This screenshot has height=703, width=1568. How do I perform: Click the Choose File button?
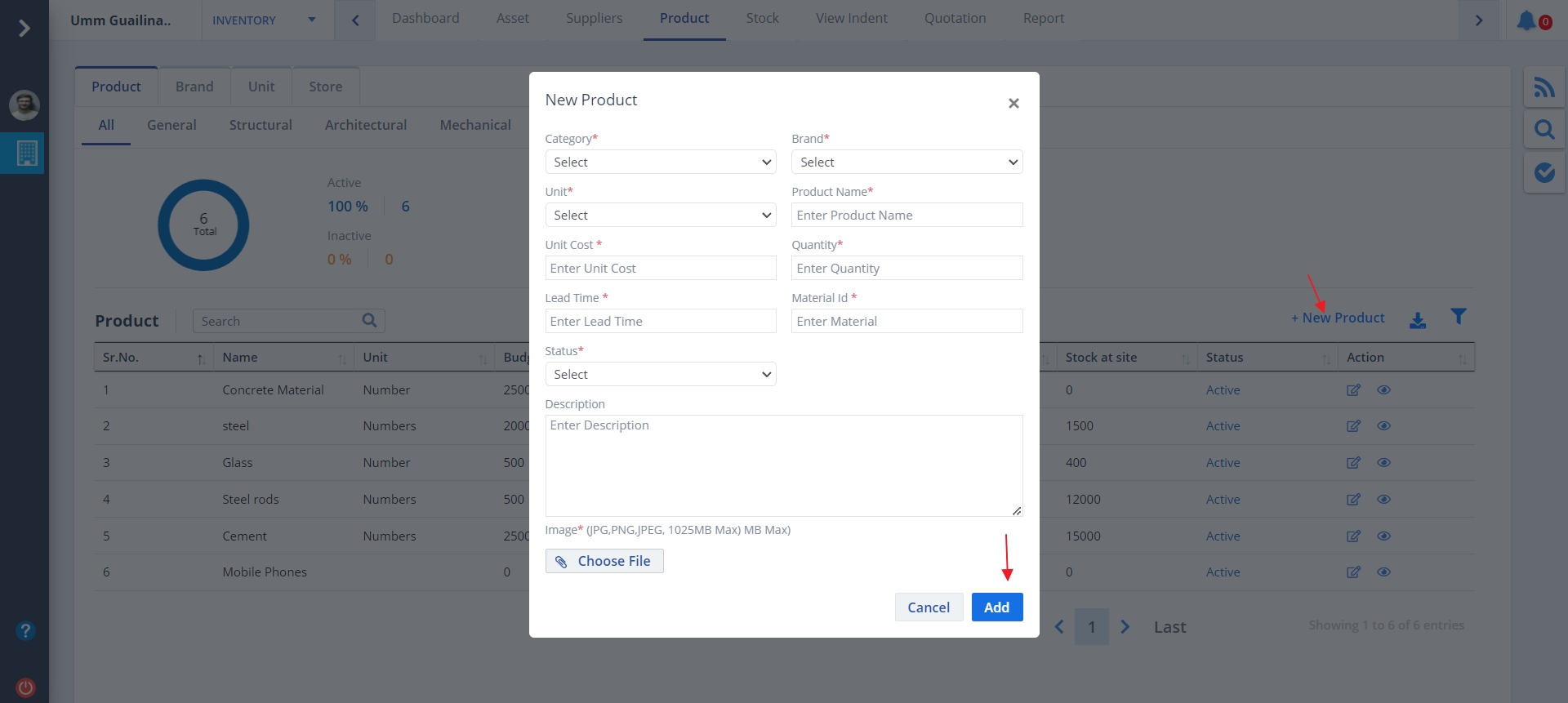[x=604, y=561]
